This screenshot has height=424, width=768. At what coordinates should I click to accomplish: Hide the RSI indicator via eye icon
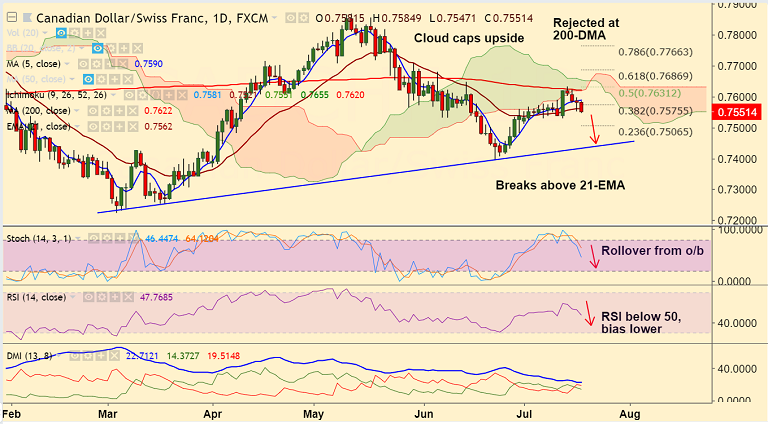(89, 297)
